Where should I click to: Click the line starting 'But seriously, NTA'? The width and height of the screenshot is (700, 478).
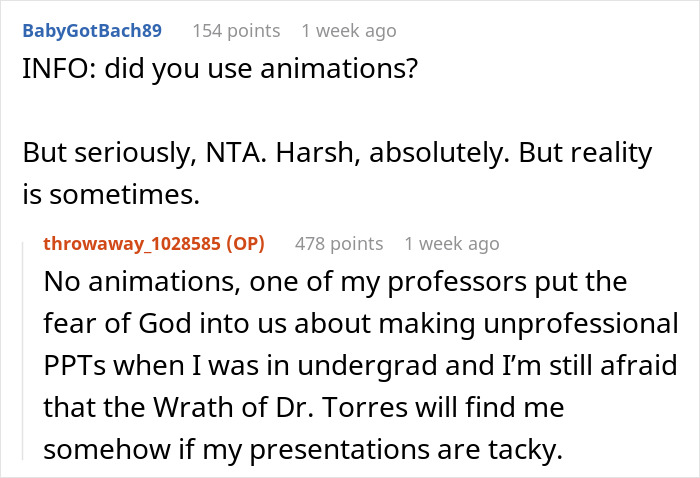point(337,154)
